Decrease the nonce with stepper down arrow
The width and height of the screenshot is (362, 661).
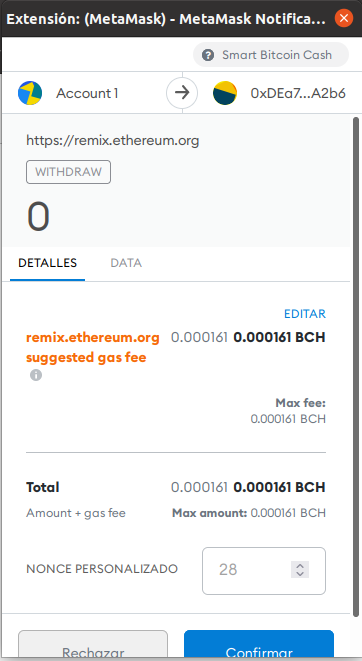tap(300, 574)
